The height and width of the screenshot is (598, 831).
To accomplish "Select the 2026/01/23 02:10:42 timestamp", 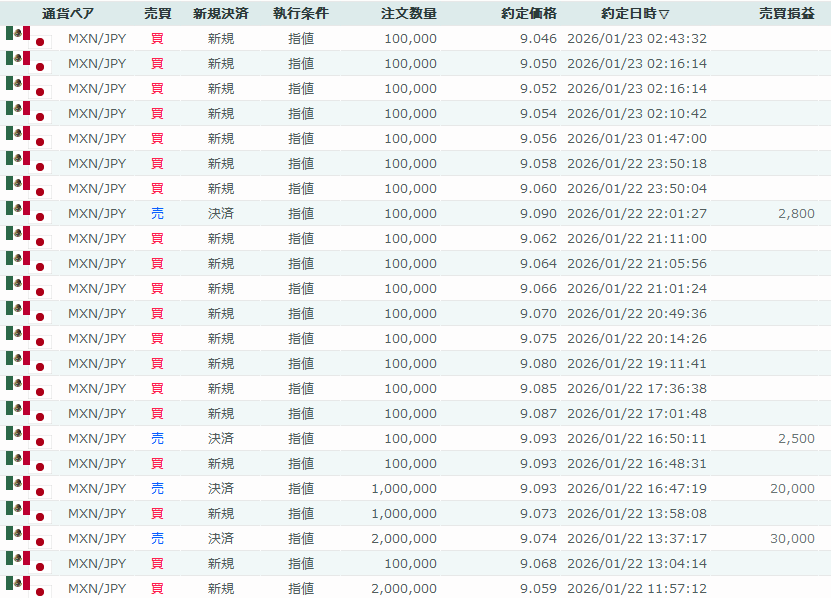I will coord(637,114).
